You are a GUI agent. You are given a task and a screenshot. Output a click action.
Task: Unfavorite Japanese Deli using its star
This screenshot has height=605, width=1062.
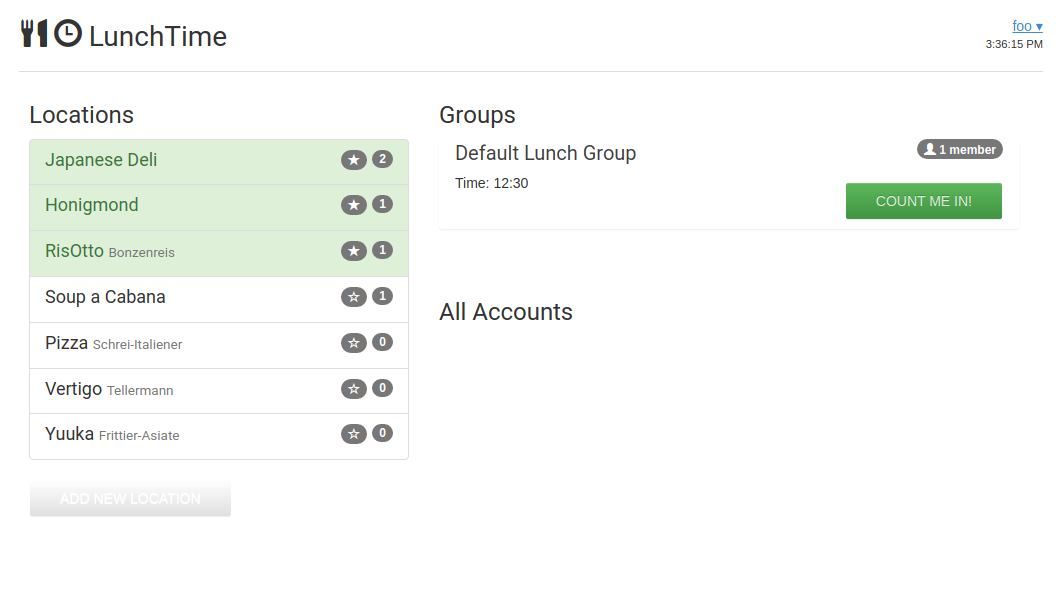coord(354,160)
